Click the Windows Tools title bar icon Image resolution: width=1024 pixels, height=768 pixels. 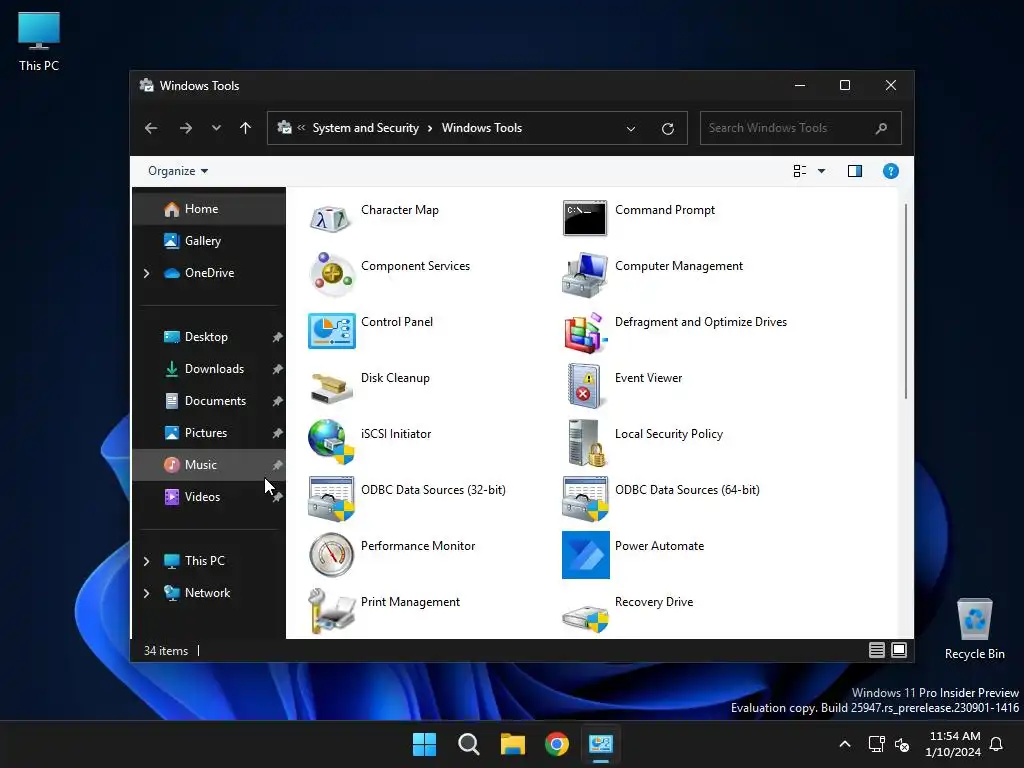tap(147, 86)
